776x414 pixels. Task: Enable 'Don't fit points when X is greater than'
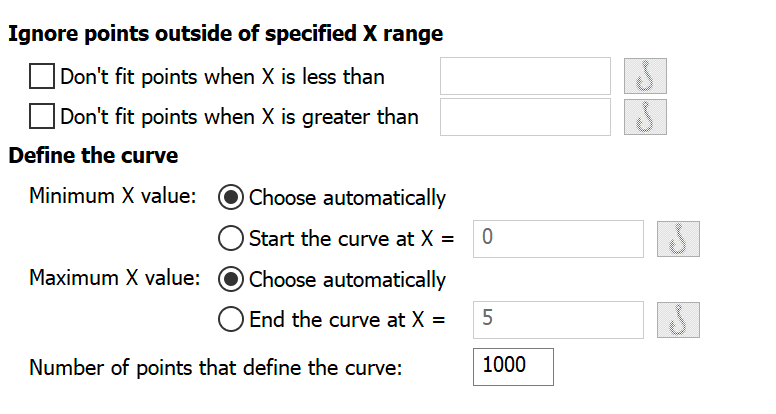[42, 117]
